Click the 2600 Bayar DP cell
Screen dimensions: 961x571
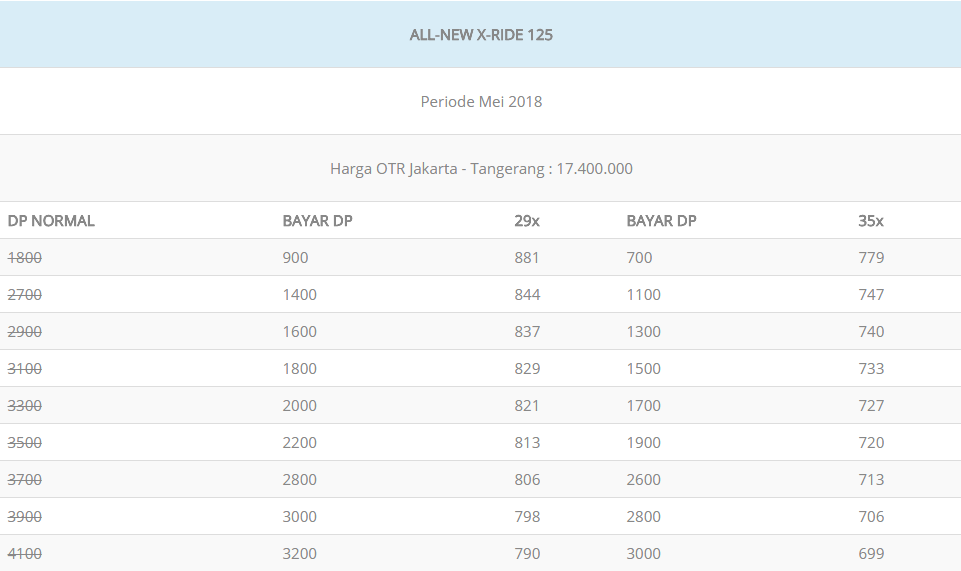[644, 480]
